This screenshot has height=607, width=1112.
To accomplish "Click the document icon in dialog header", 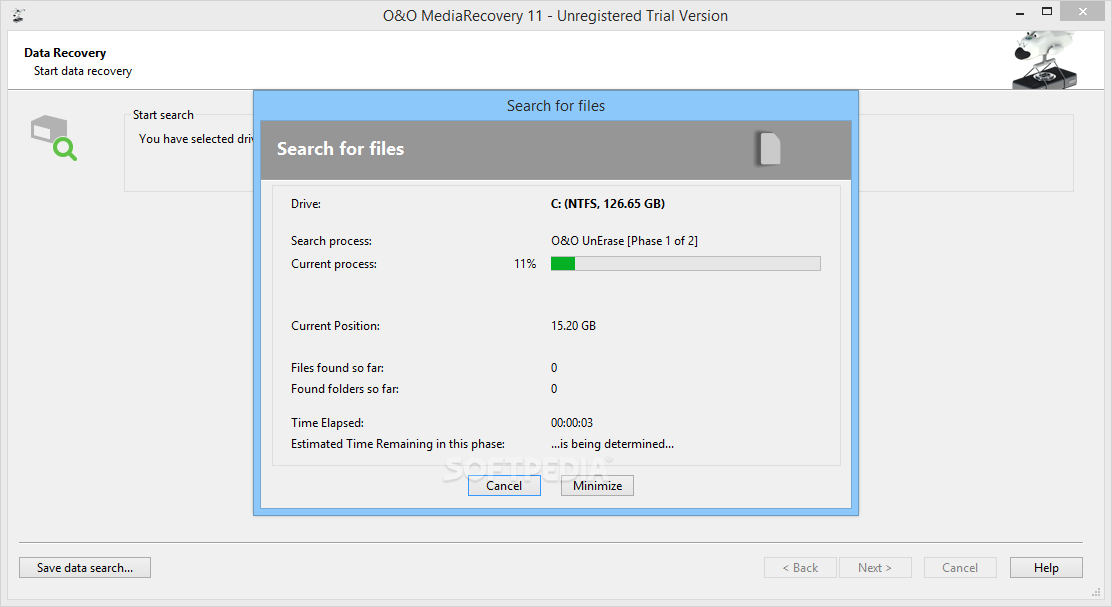I will 769,149.
